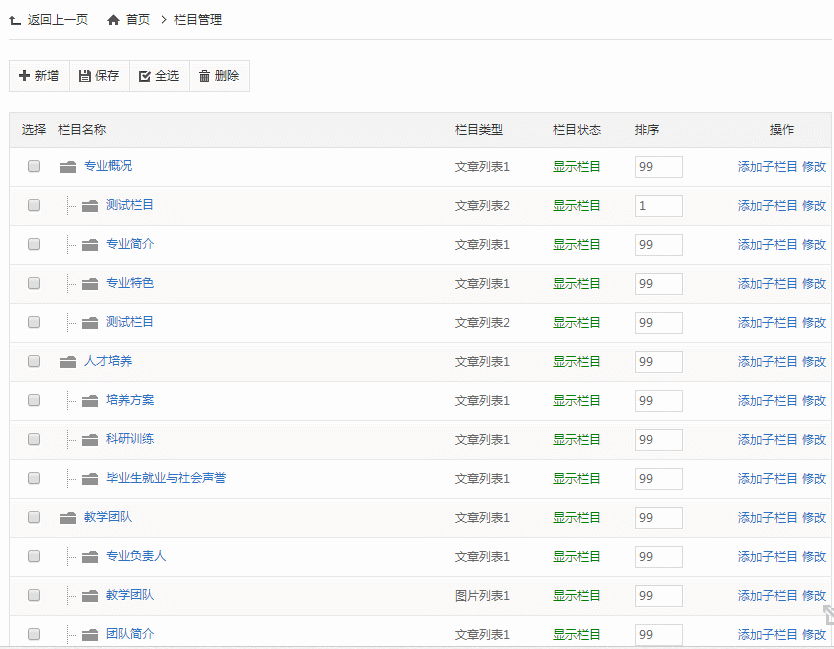
Task: Focus the 排序 field showing value 1
Action: pos(658,206)
